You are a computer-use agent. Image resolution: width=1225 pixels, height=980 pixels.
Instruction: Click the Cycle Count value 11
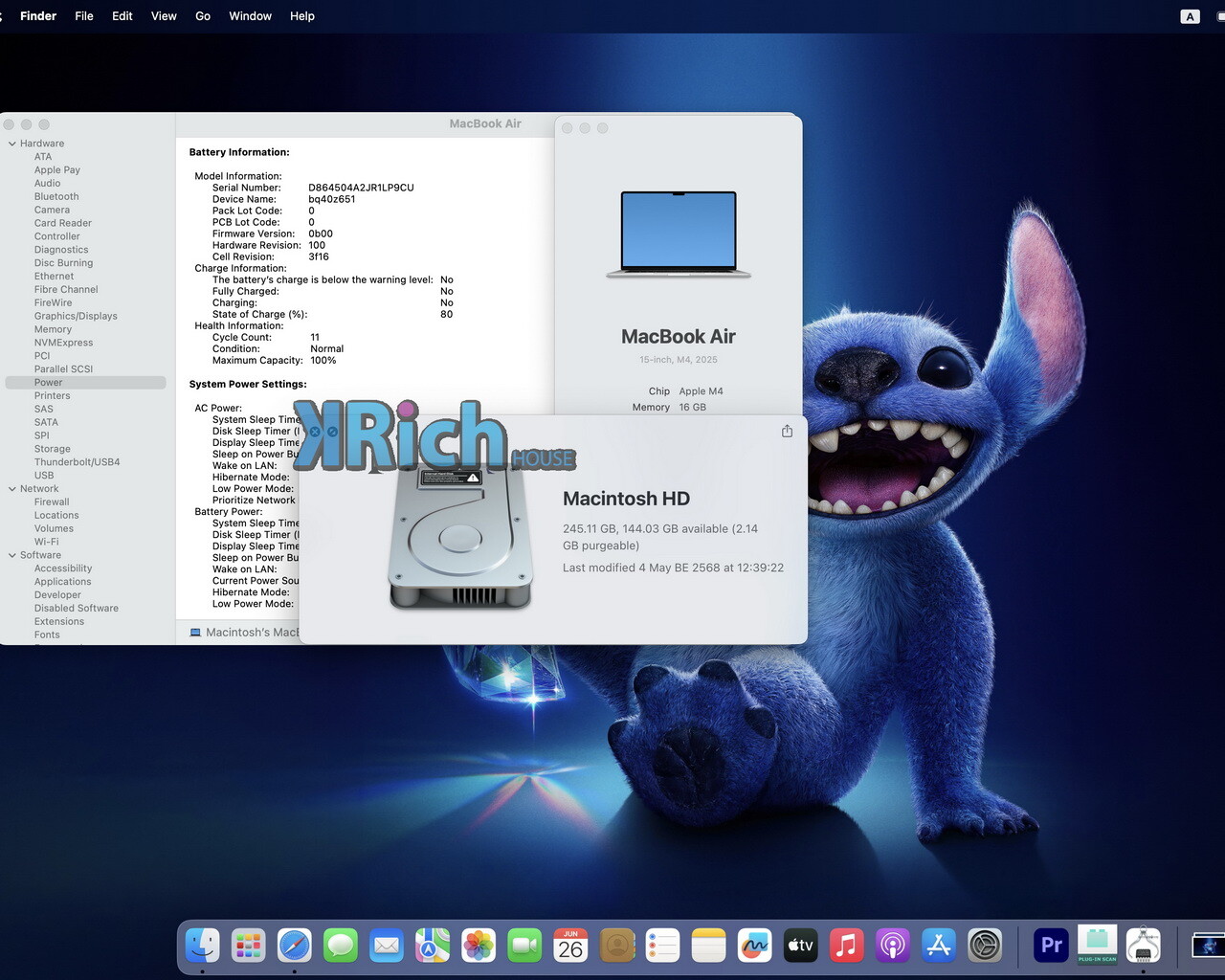[315, 337]
